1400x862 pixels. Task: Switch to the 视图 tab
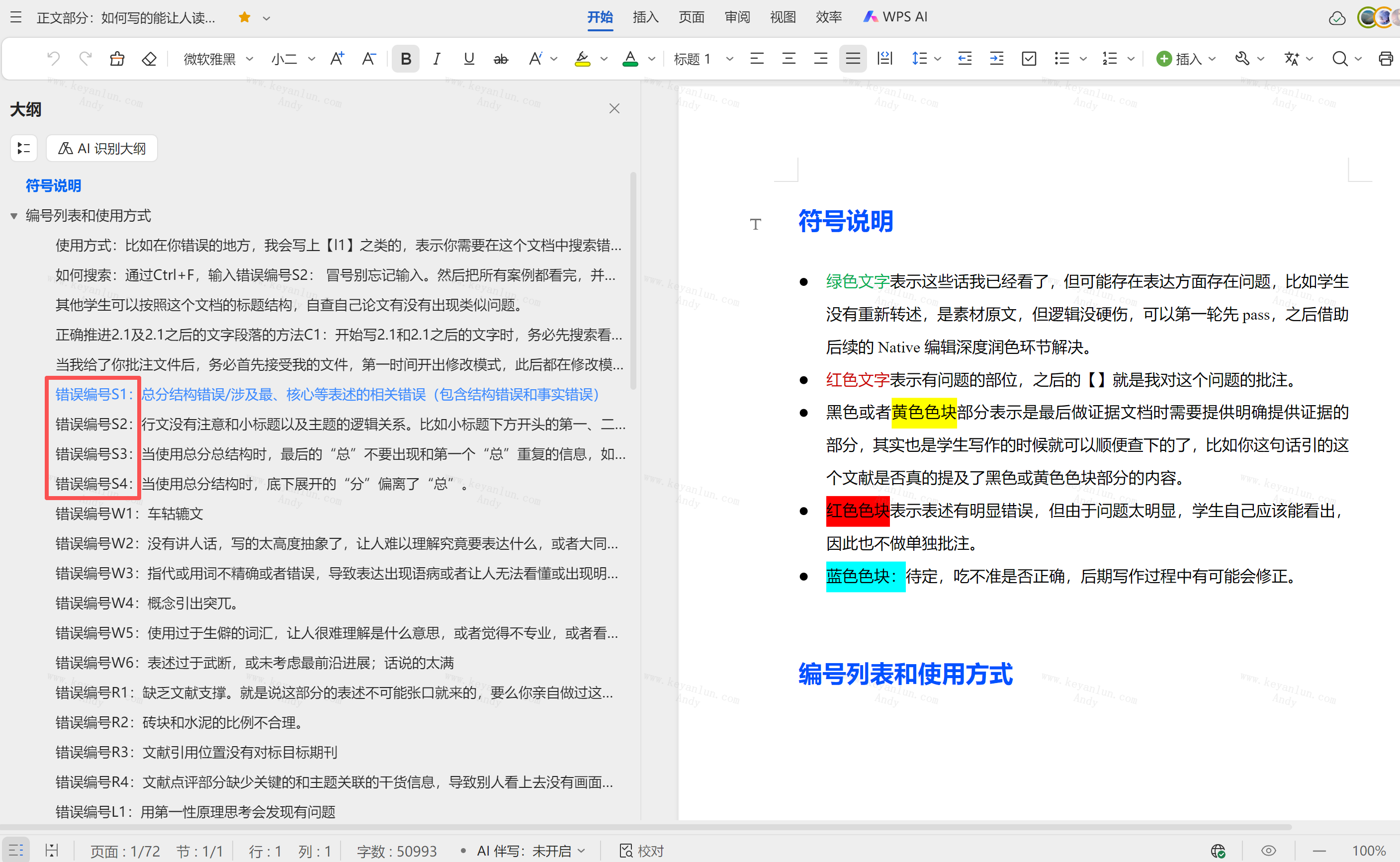click(783, 17)
